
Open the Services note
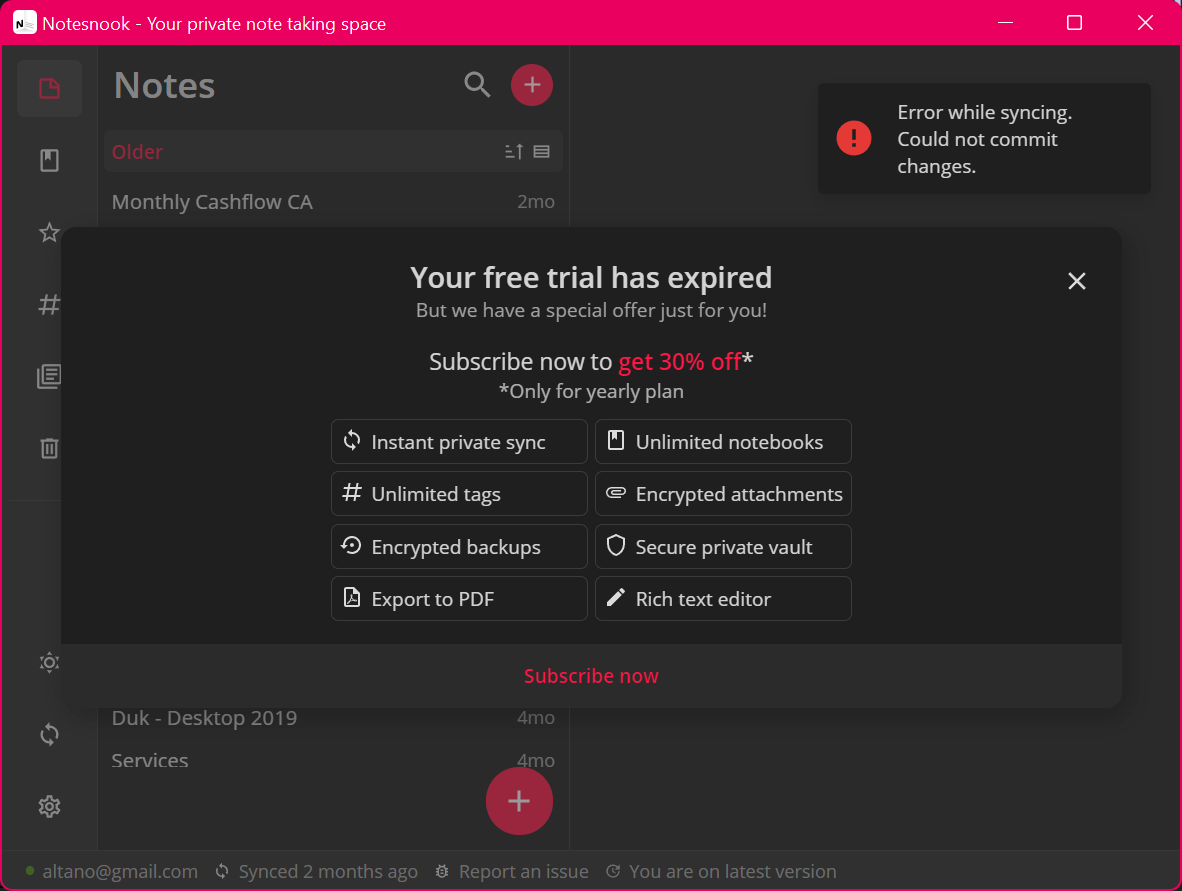(x=332, y=760)
